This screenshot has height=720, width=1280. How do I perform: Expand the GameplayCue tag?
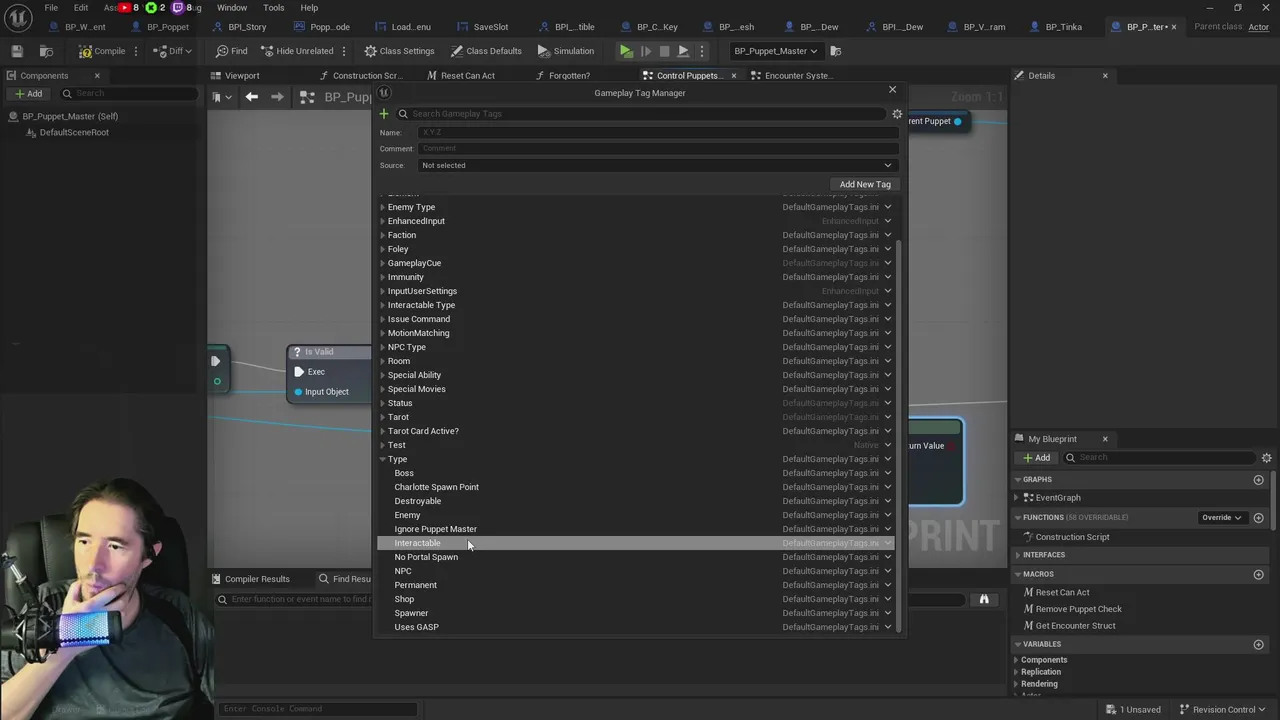[x=382, y=263]
